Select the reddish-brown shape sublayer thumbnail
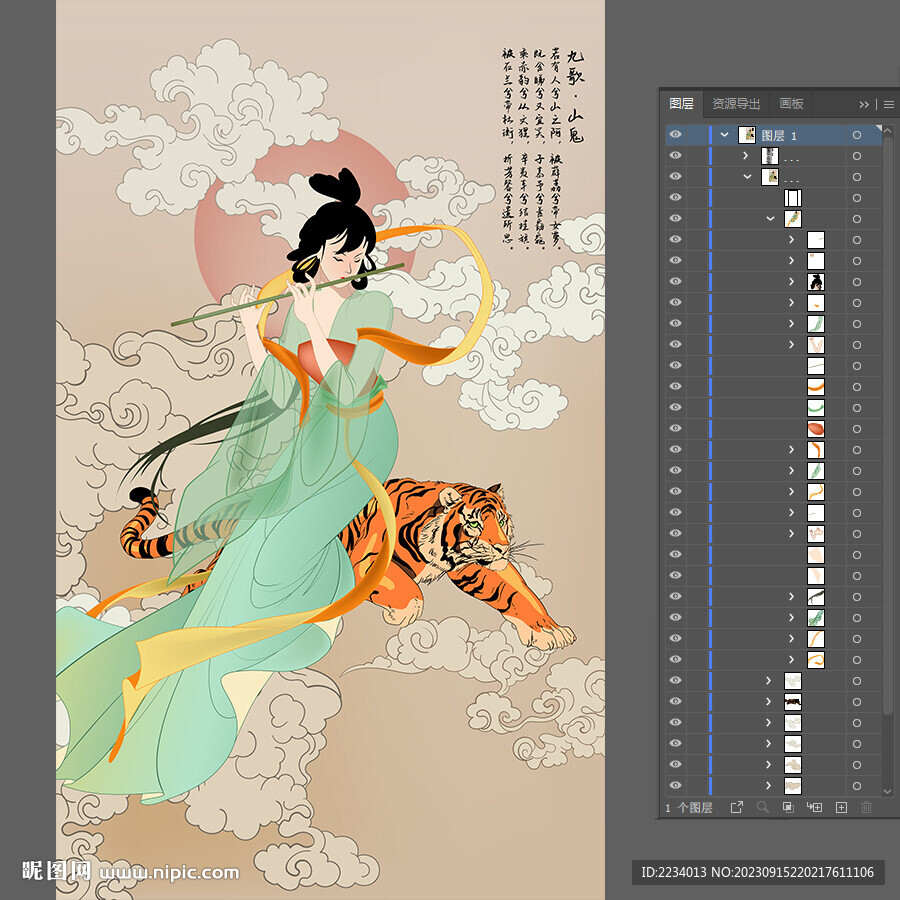The height and width of the screenshot is (900, 900). [816, 429]
